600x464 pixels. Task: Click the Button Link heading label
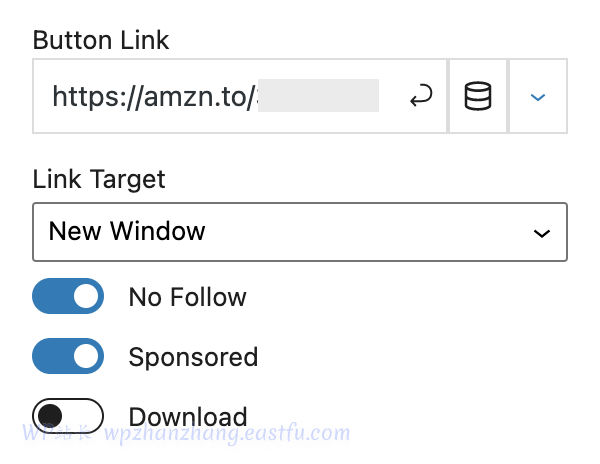(101, 40)
